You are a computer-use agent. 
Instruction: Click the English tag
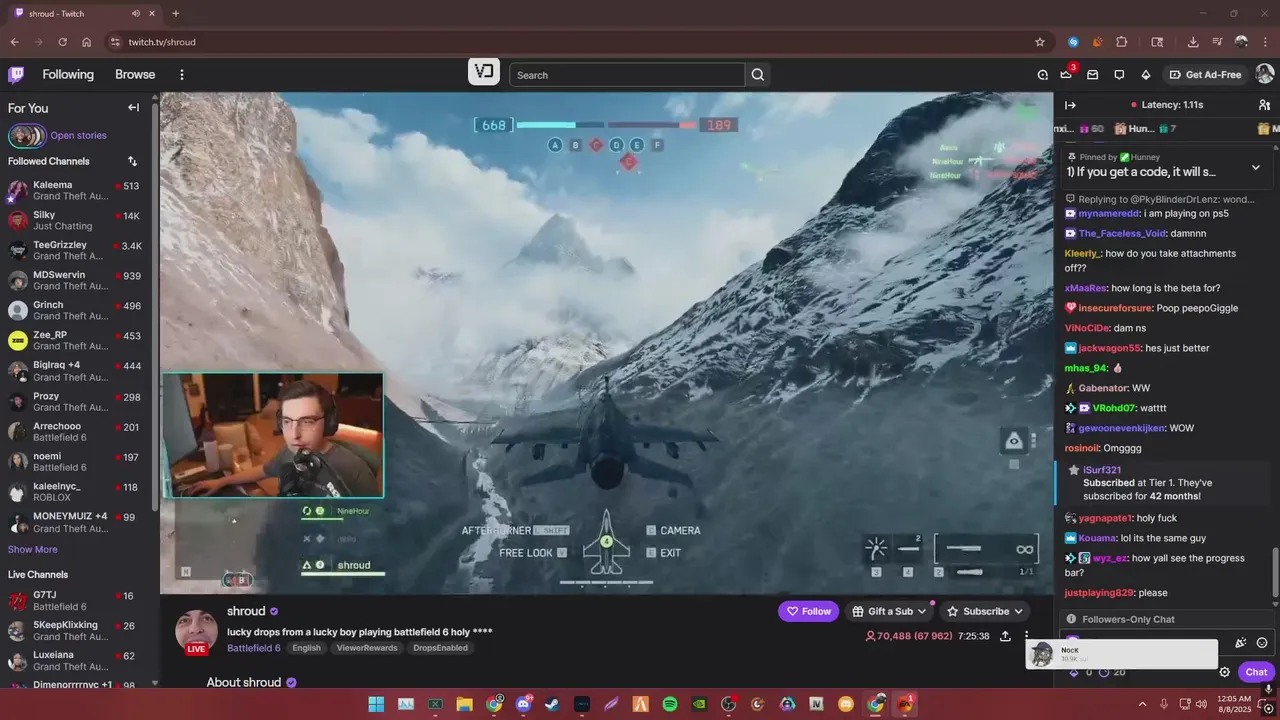tap(307, 648)
